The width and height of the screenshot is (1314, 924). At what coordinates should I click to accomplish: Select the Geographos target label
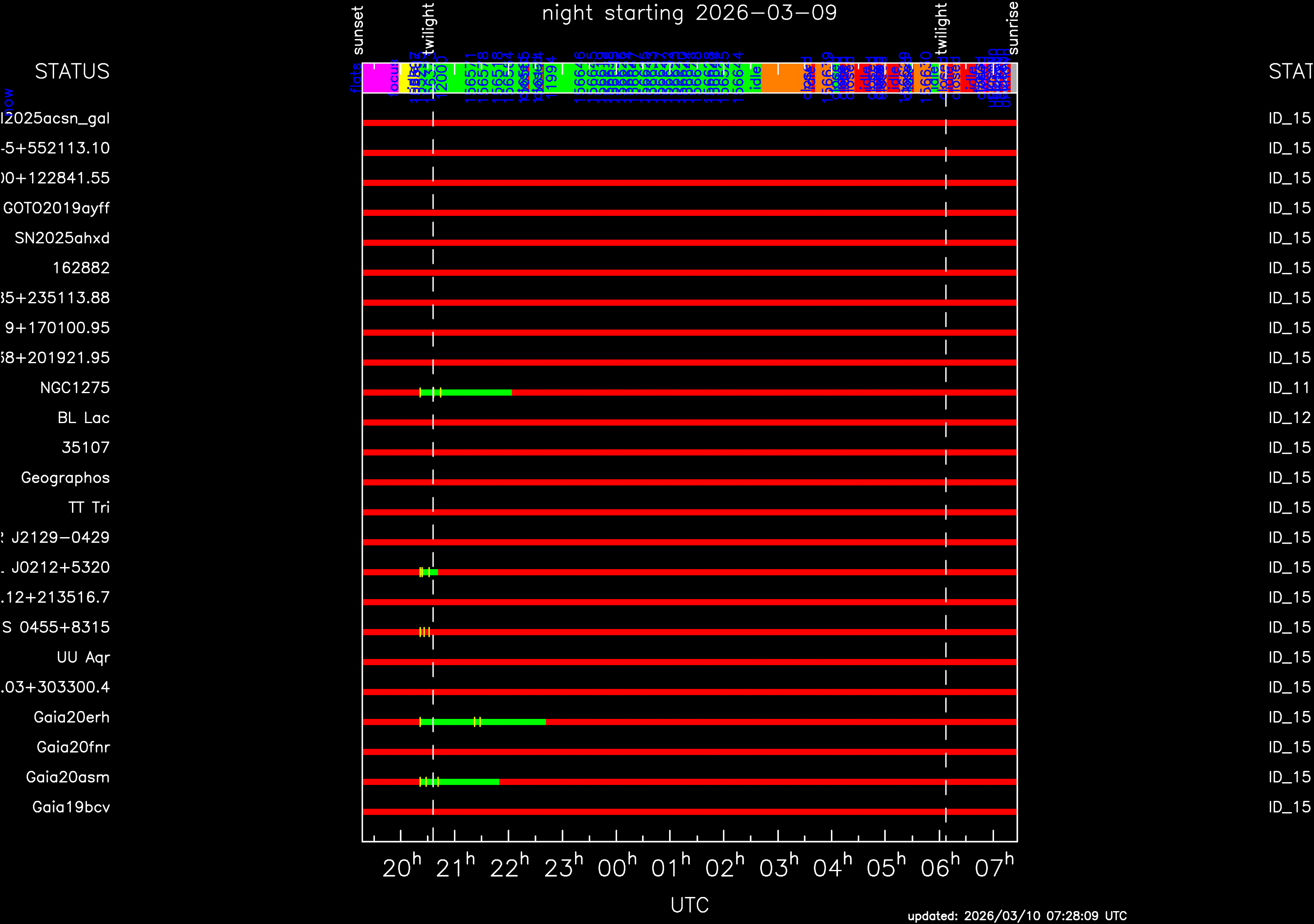(65, 478)
